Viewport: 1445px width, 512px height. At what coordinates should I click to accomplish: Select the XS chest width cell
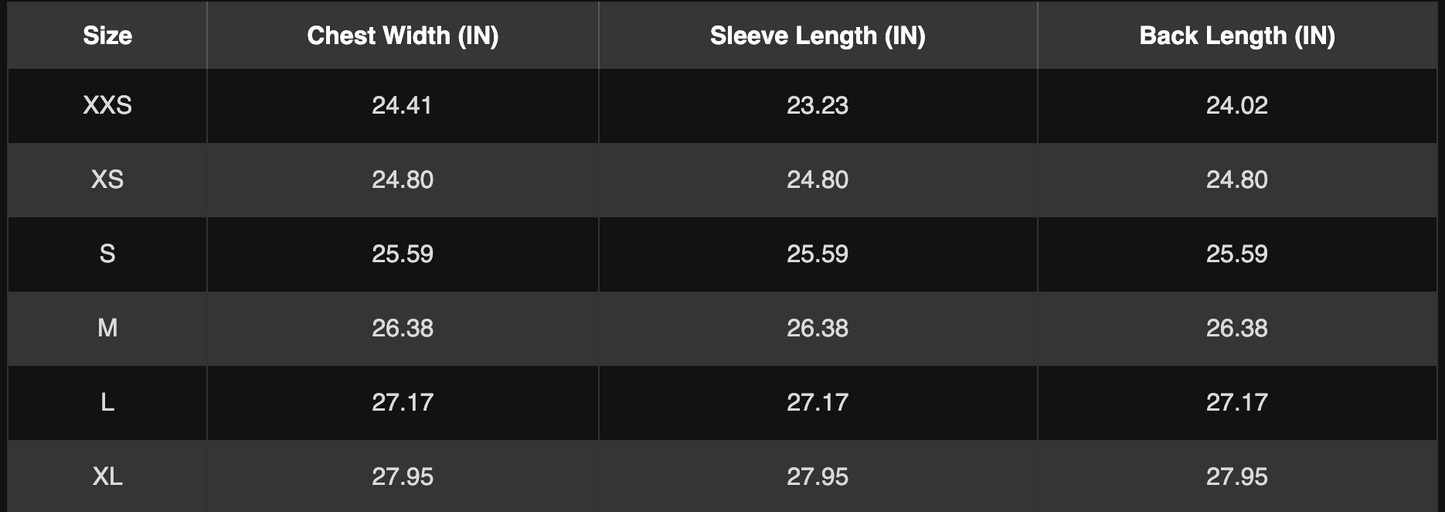tap(402, 180)
